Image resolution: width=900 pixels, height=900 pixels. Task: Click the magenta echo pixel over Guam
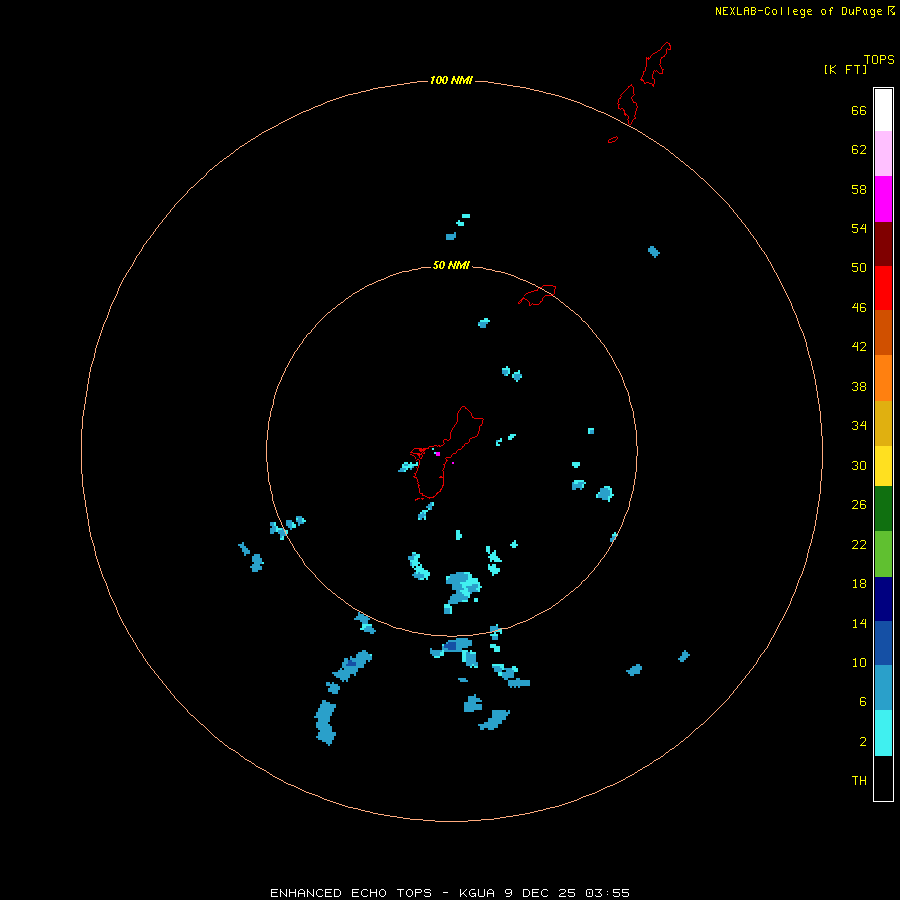[437, 454]
